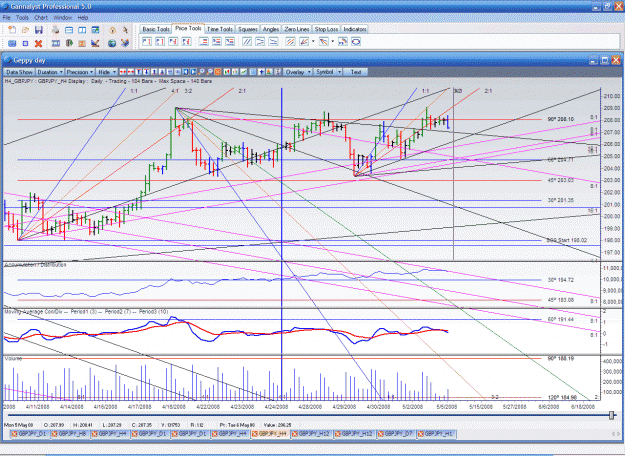Click the blue cross icon in chart toolbar

tap(261, 72)
